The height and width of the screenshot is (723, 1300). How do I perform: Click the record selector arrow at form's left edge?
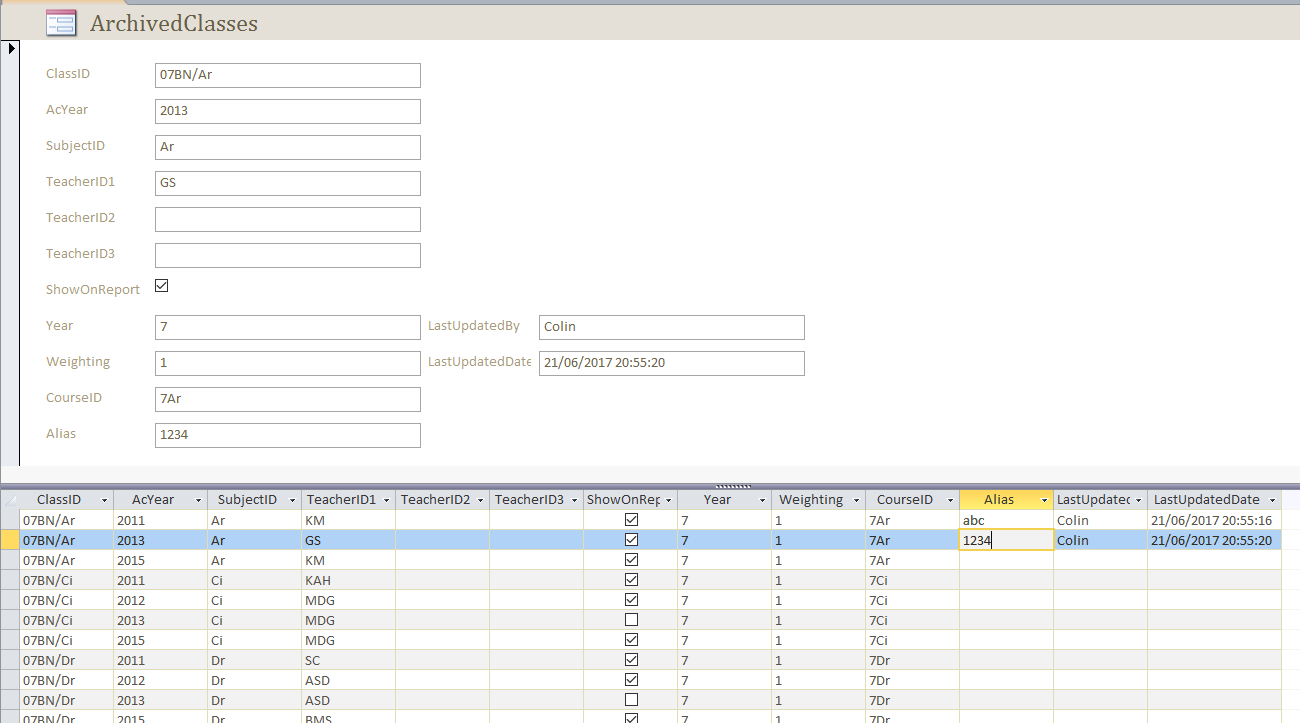click(x=11, y=48)
